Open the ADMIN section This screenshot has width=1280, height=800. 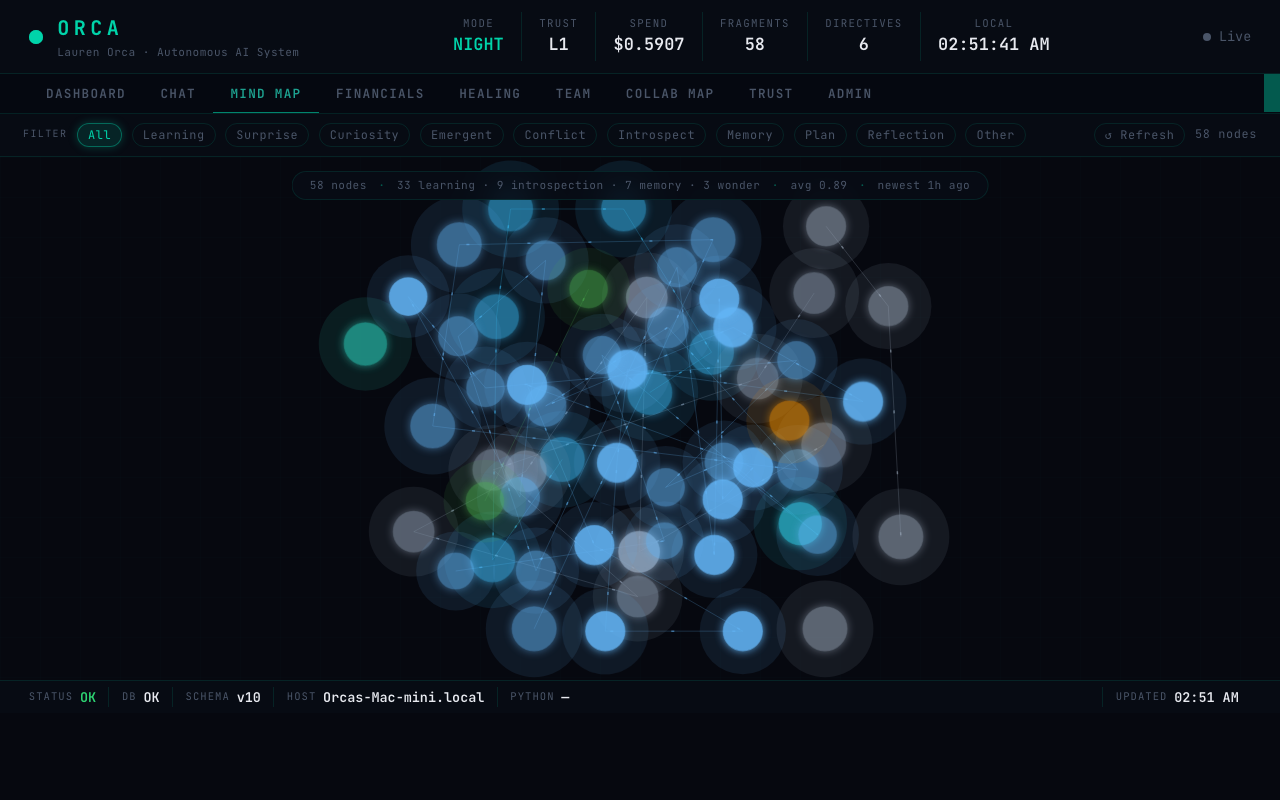[x=849, y=93]
